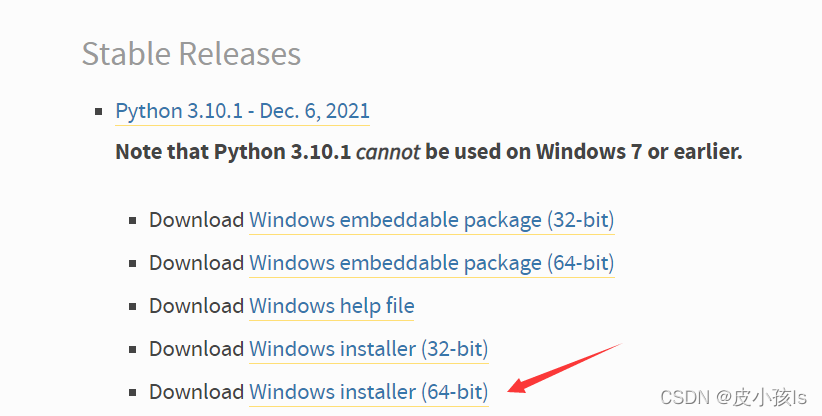Image resolution: width=822 pixels, height=416 pixels.
Task: Click bullet before Windows installer (32-bit)
Action: pyautogui.click(x=132, y=350)
